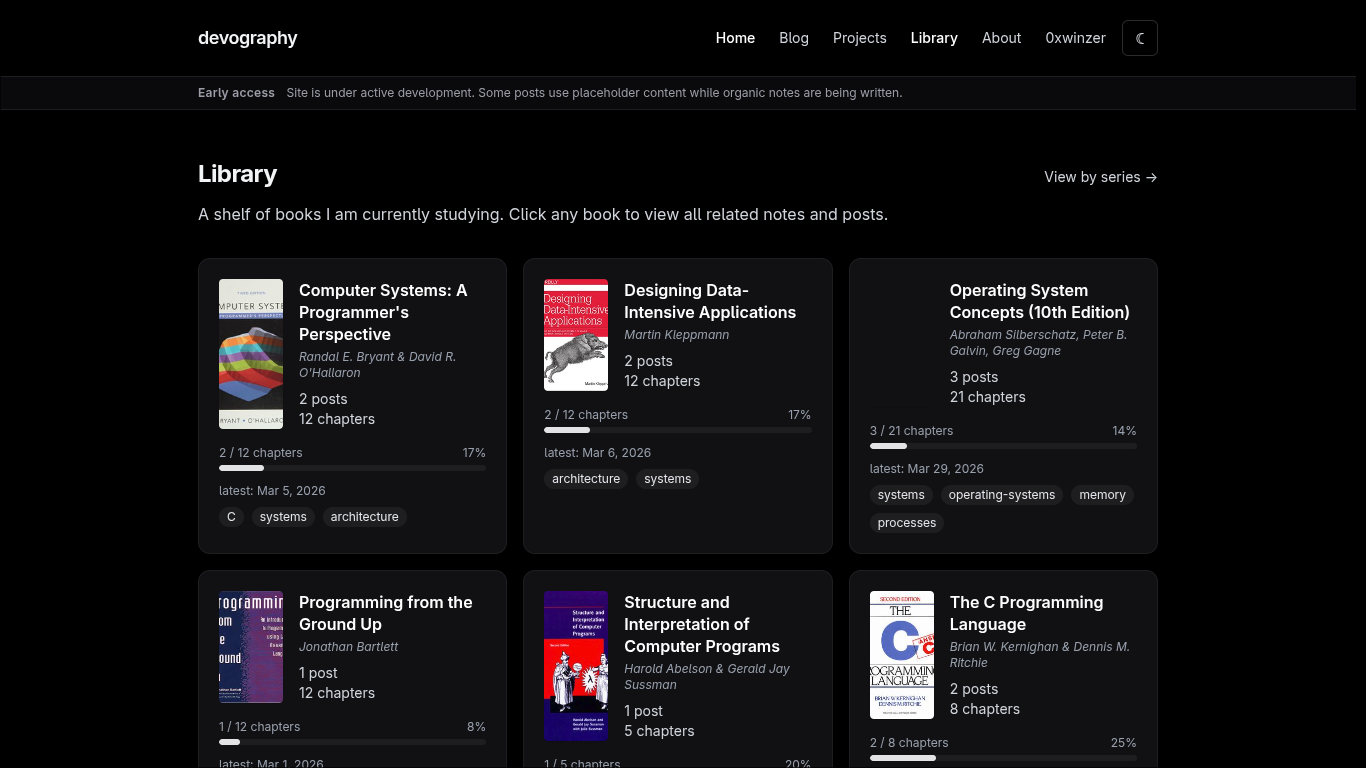1366x768 pixels.
Task: Open Computer Systems book cover thumbnail
Action: 251,354
